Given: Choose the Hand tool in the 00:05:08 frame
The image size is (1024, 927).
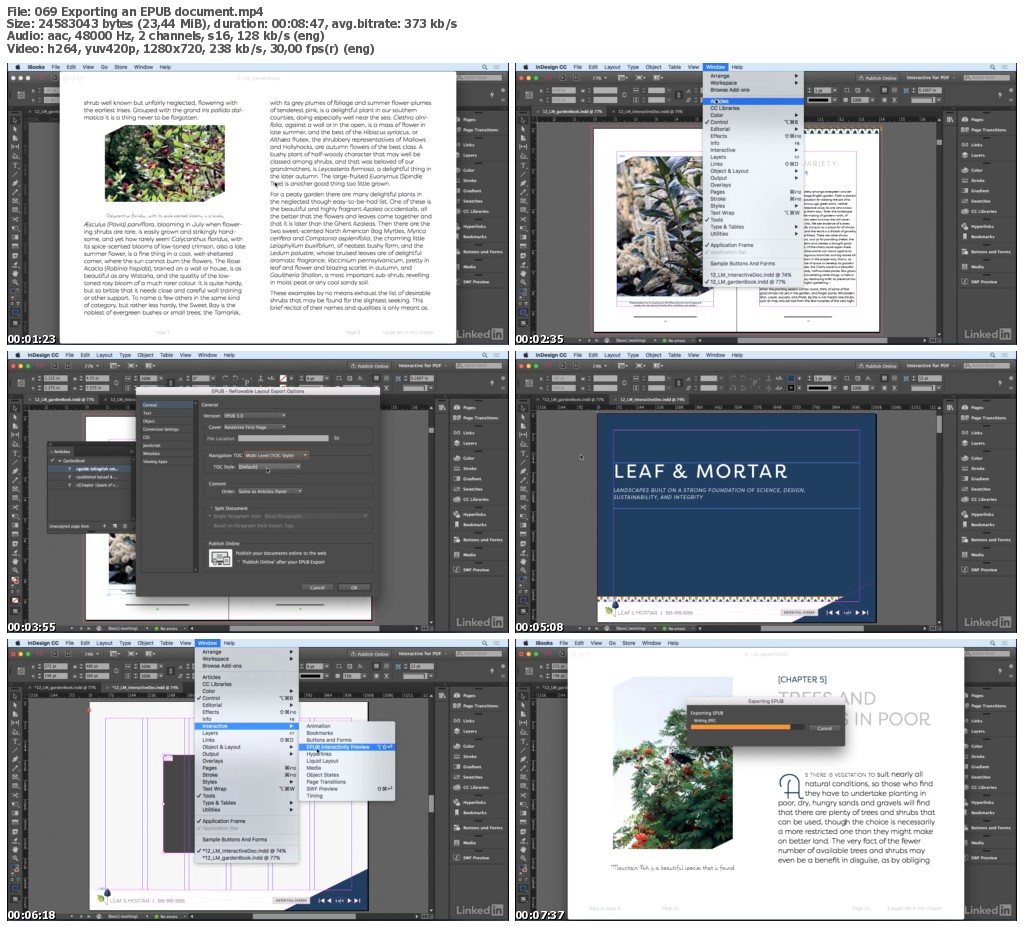Looking at the screenshot, I should point(522,561).
